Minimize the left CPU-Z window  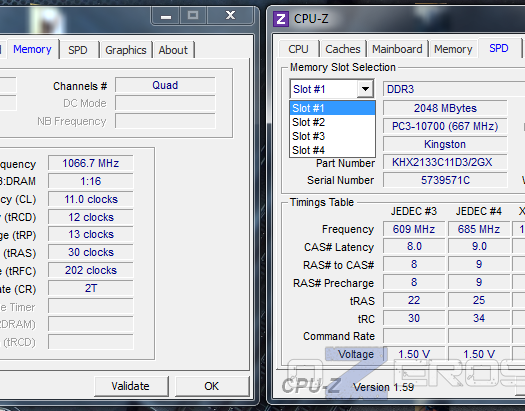click(166, 16)
